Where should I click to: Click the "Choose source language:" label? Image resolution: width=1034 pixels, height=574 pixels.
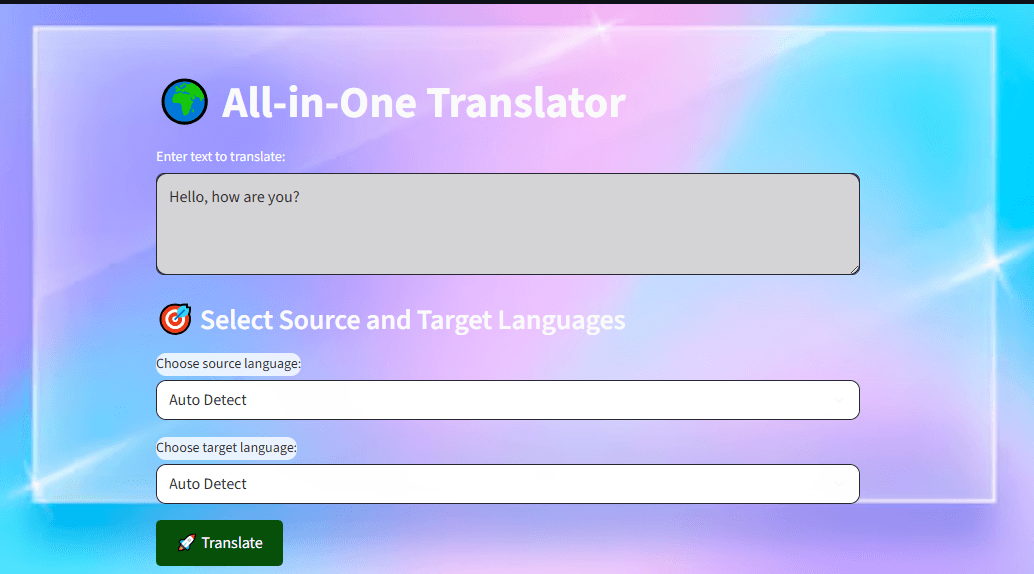tap(228, 364)
